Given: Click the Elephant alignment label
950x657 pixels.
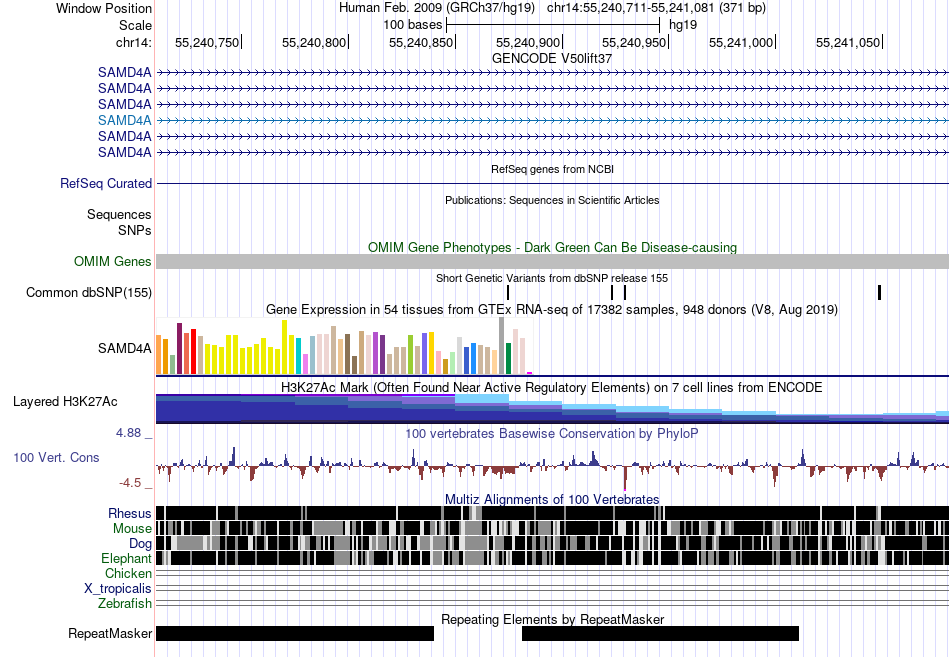Looking at the screenshot, I should pyautogui.click(x=126, y=558).
